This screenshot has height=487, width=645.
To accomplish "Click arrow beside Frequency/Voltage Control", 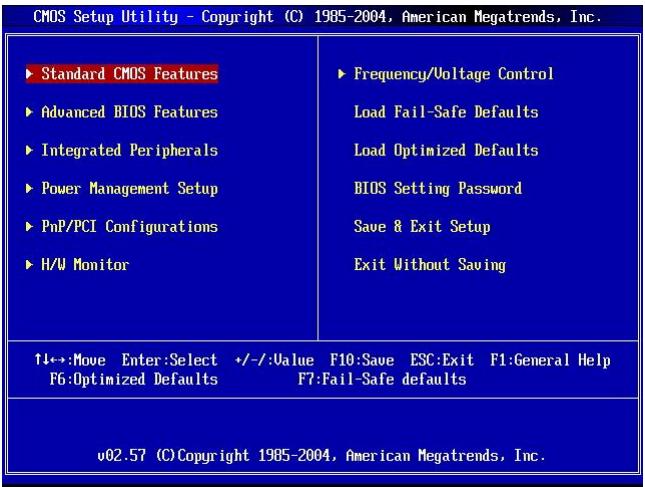I will [x=341, y=74].
